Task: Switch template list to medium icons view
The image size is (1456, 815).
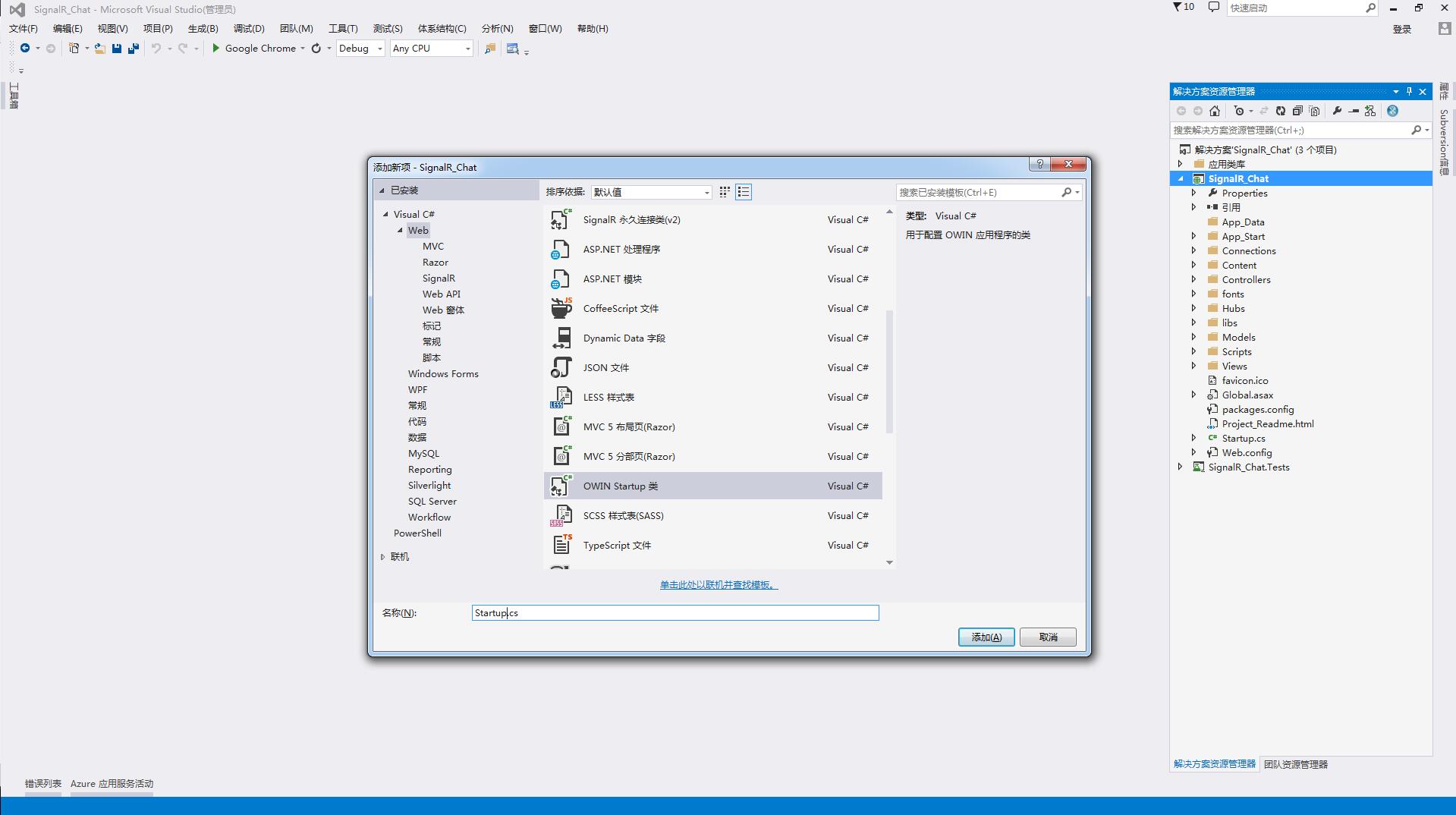Action: [x=725, y=192]
